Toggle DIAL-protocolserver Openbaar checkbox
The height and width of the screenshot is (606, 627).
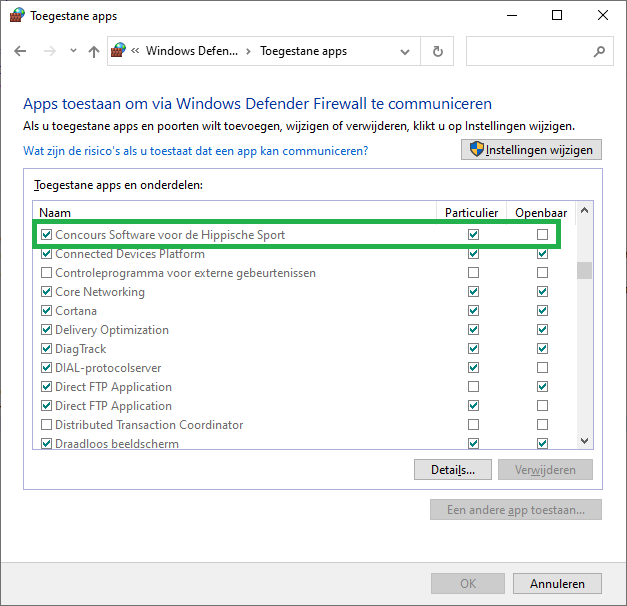click(x=542, y=368)
